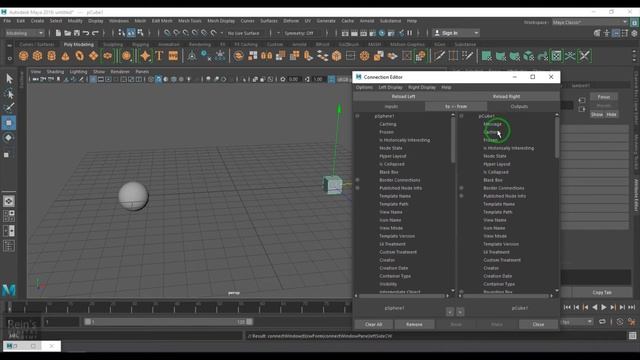Click the Remove button
Screen dimensions: 640x360
(x=414, y=324)
